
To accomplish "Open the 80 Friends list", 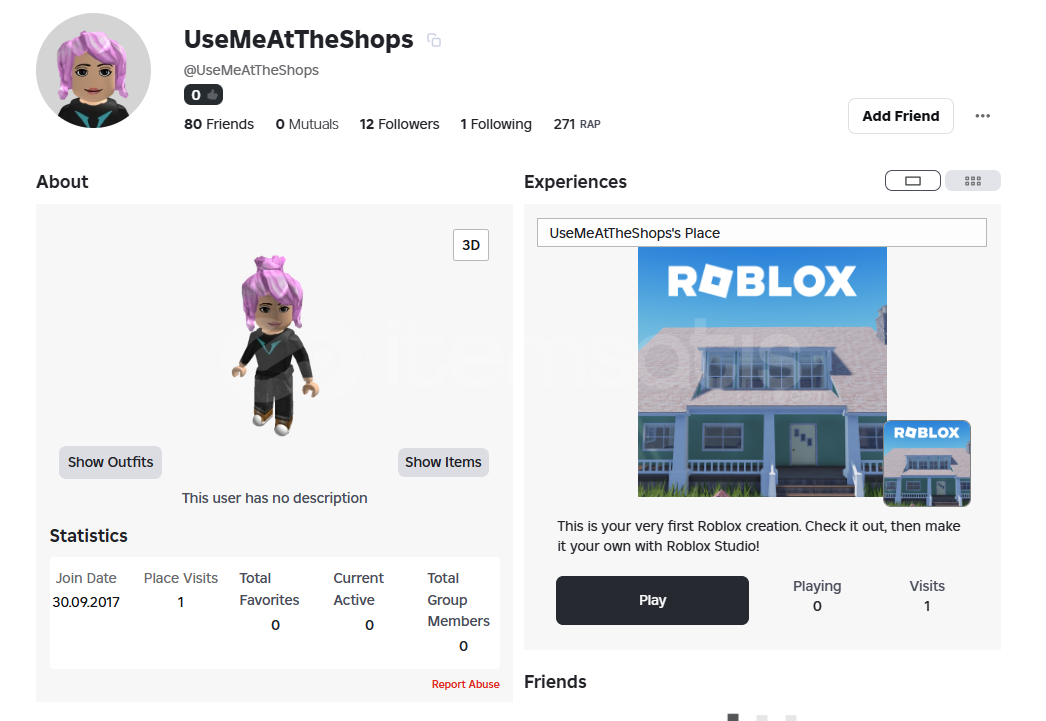I will (x=219, y=124).
